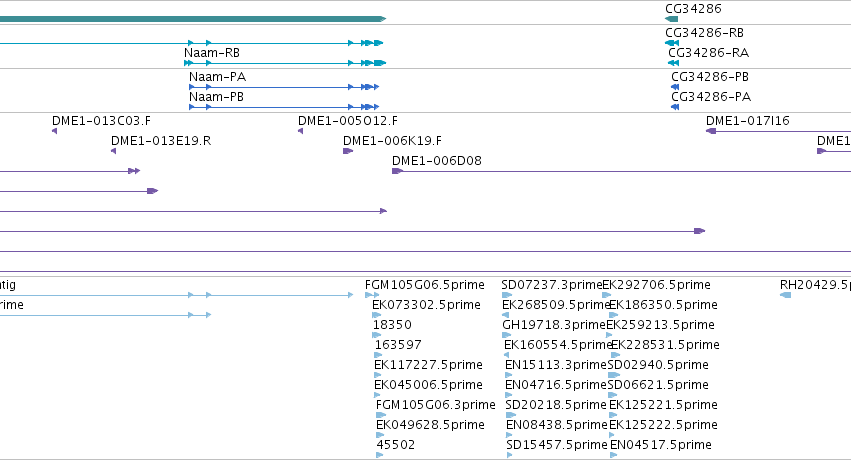Click the DME1-013E19.R feature label
851x460 pixels.
pyautogui.click(x=161, y=140)
